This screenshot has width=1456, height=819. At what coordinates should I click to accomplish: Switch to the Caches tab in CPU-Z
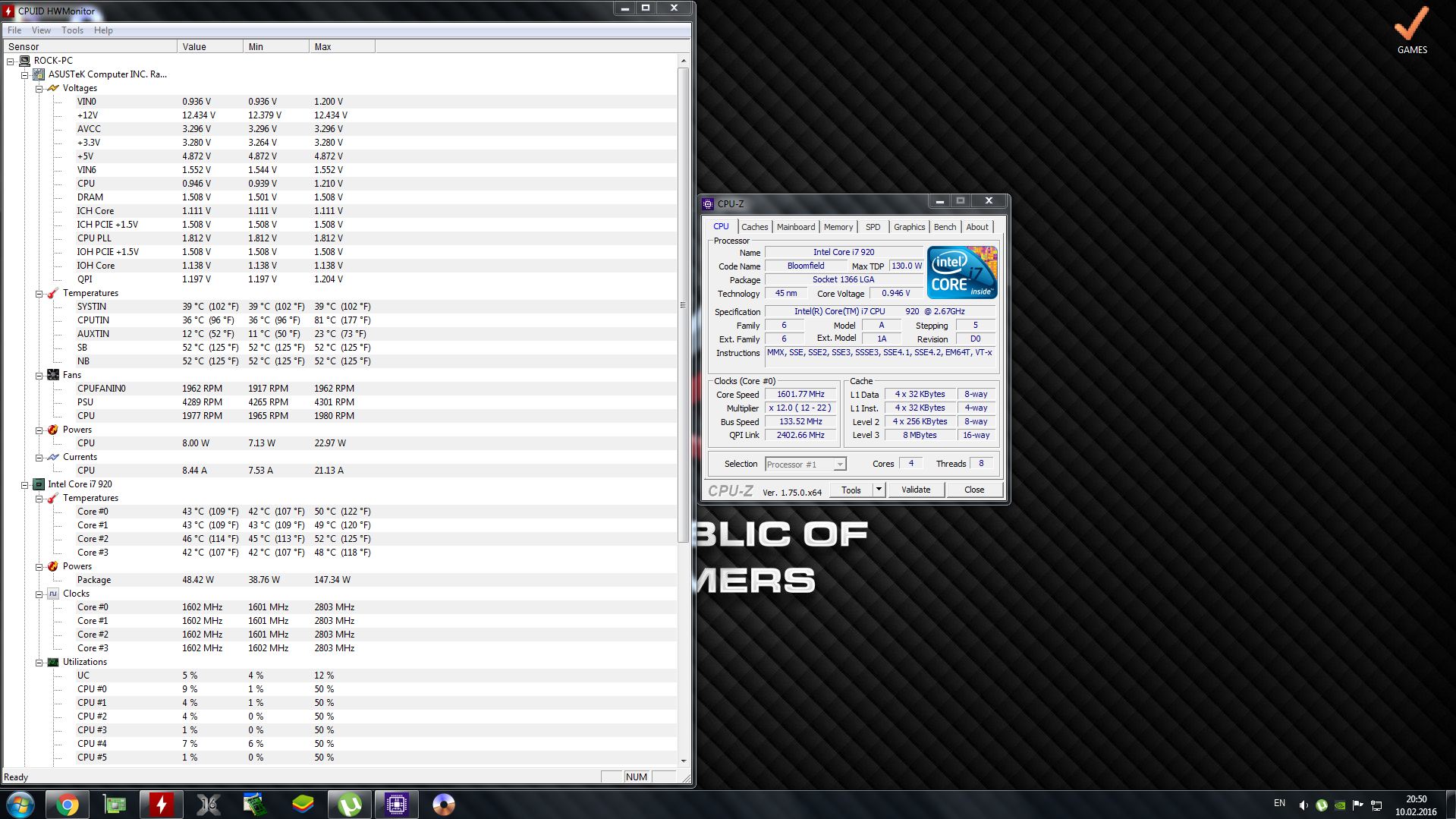[754, 227]
